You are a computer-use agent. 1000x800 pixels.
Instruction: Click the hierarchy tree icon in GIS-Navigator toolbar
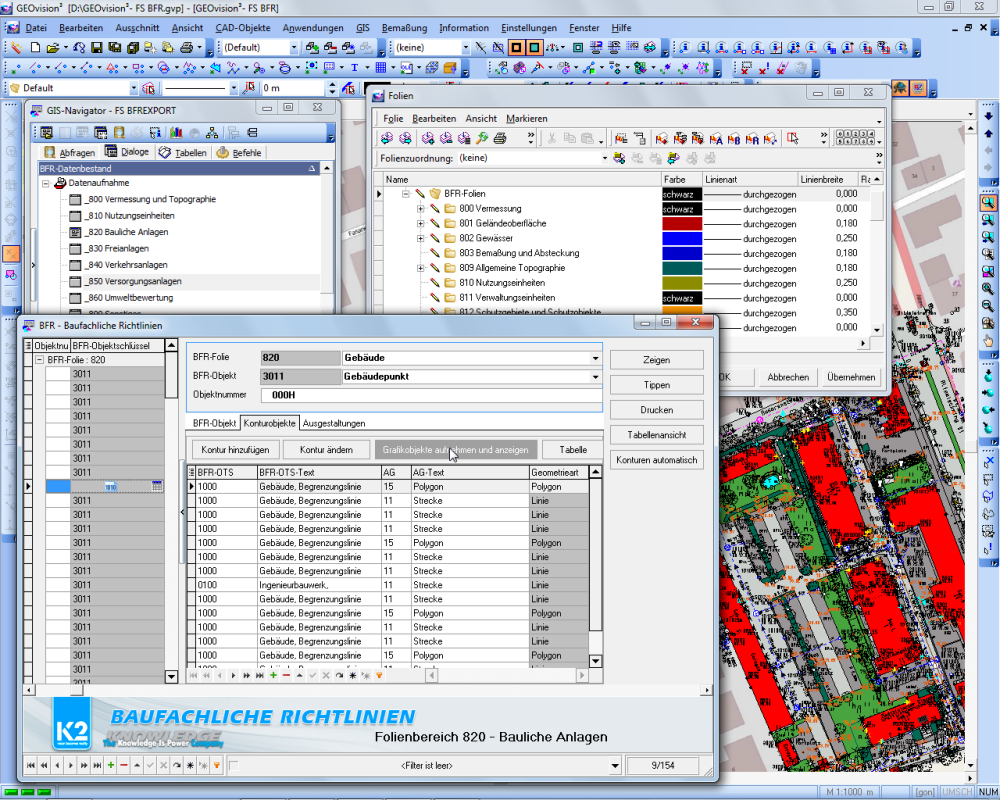(x=212, y=133)
